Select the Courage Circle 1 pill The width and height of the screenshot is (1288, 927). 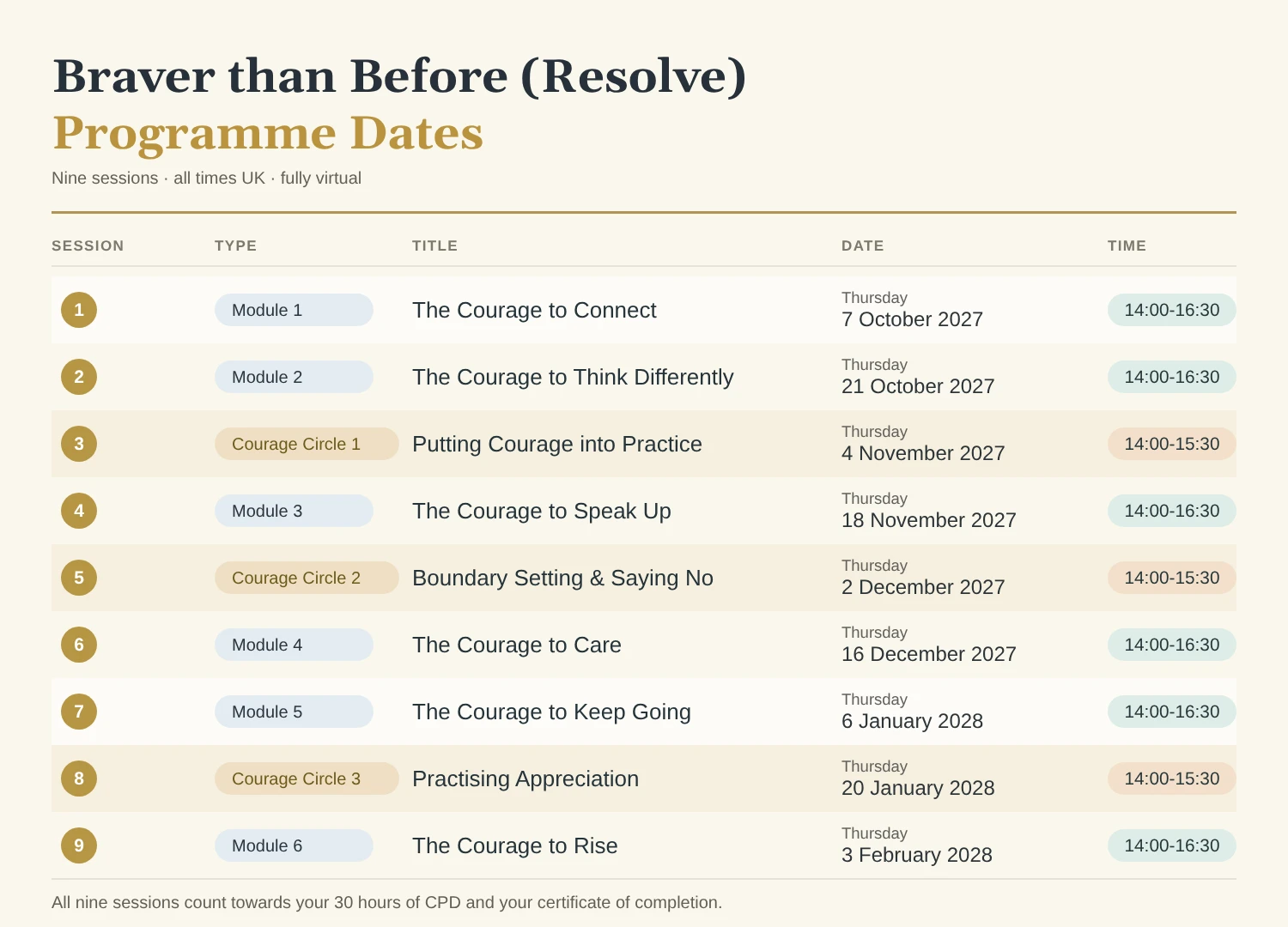307,444
